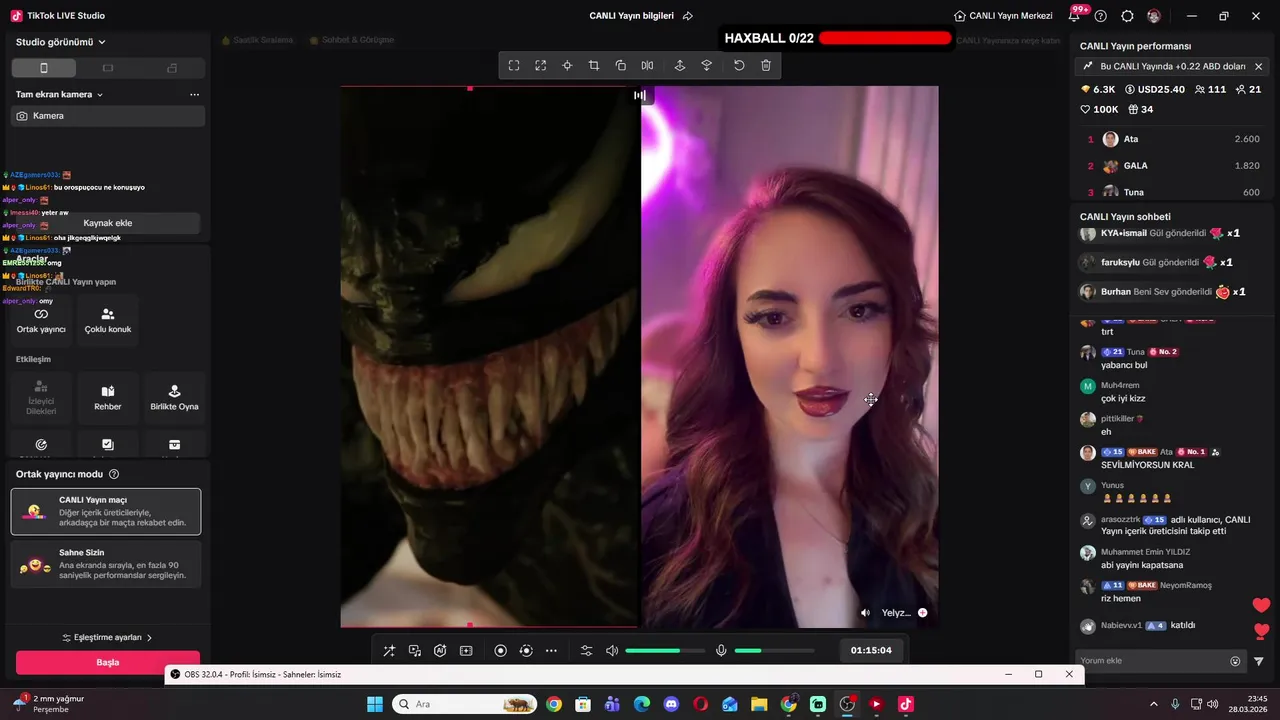Open the AI tools icon in bottom bar
The height and width of the screenshot is (720, 1280).
tap(440, 651)
